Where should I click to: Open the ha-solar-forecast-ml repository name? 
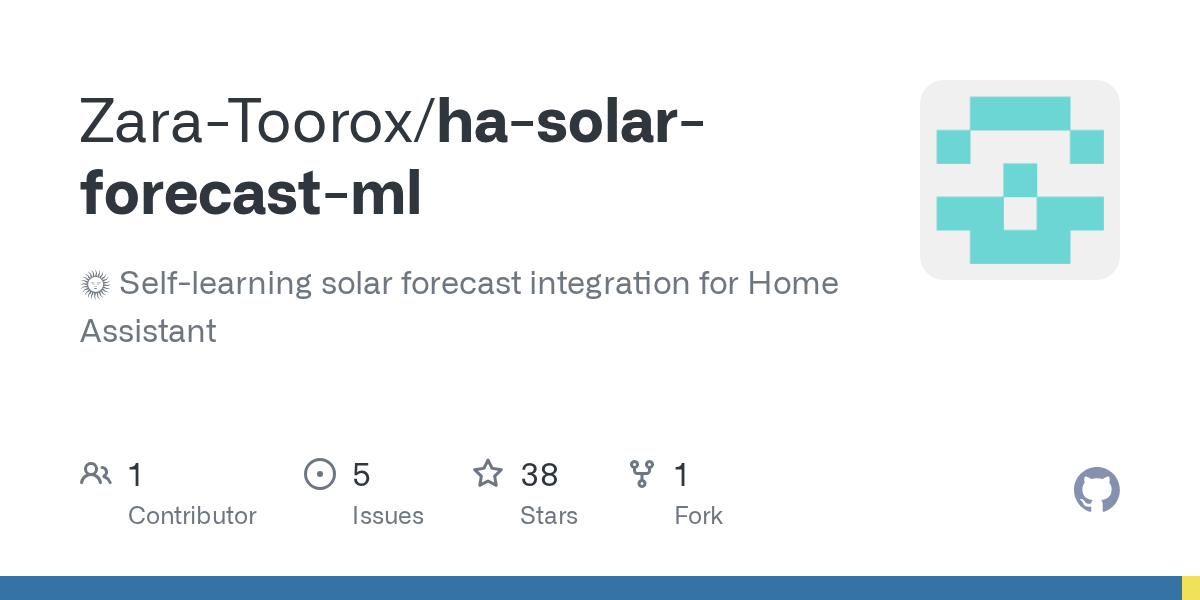pos(392,157)
